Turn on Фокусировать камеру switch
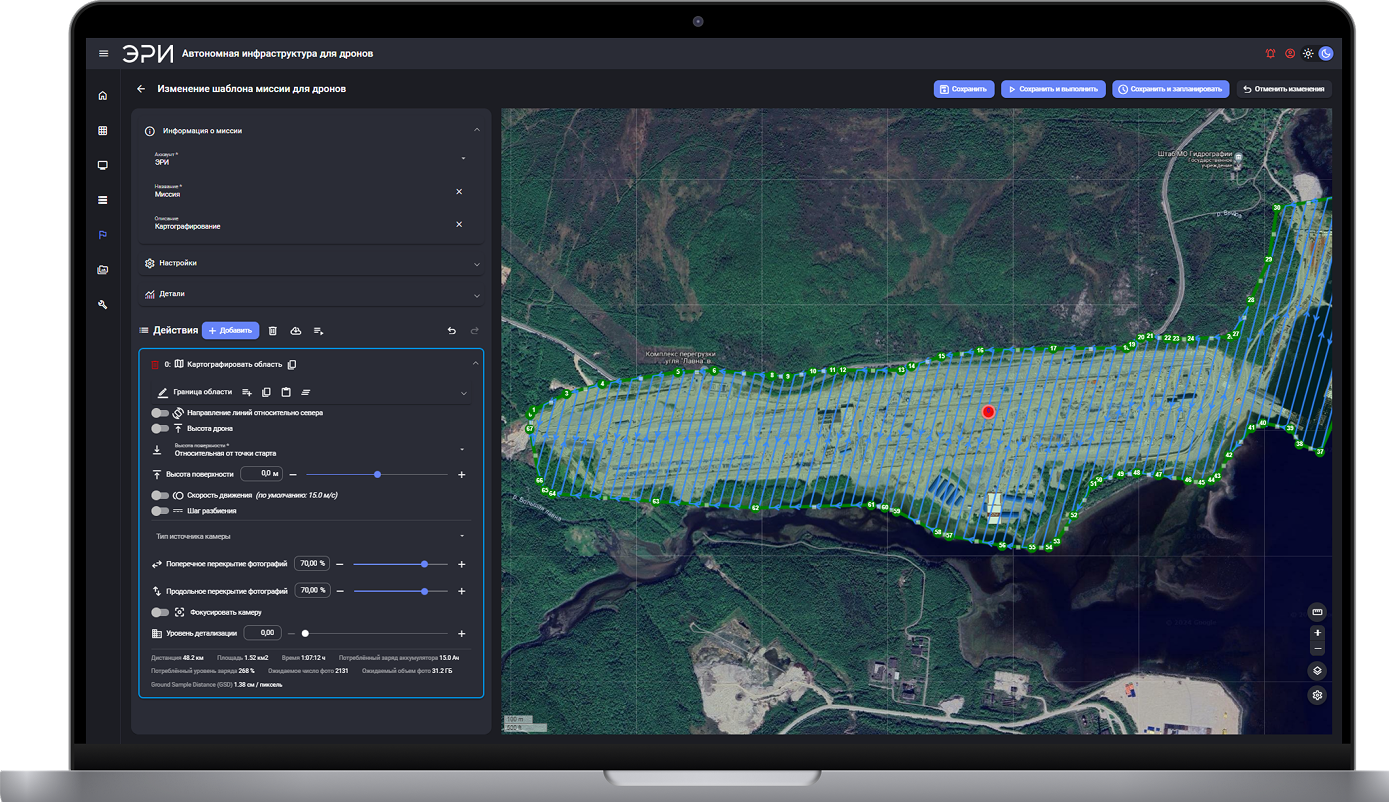The image size is (1389, 802). 160,612
